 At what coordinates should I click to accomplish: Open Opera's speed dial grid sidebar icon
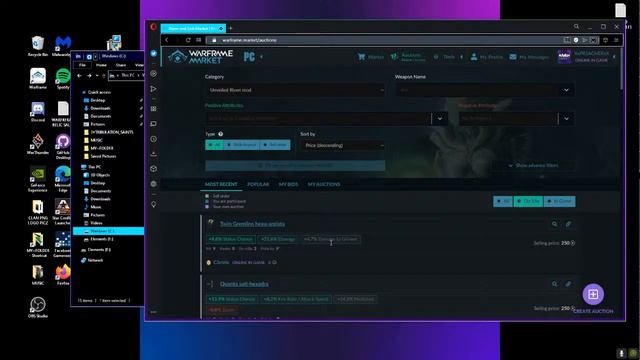coord(153,109)
